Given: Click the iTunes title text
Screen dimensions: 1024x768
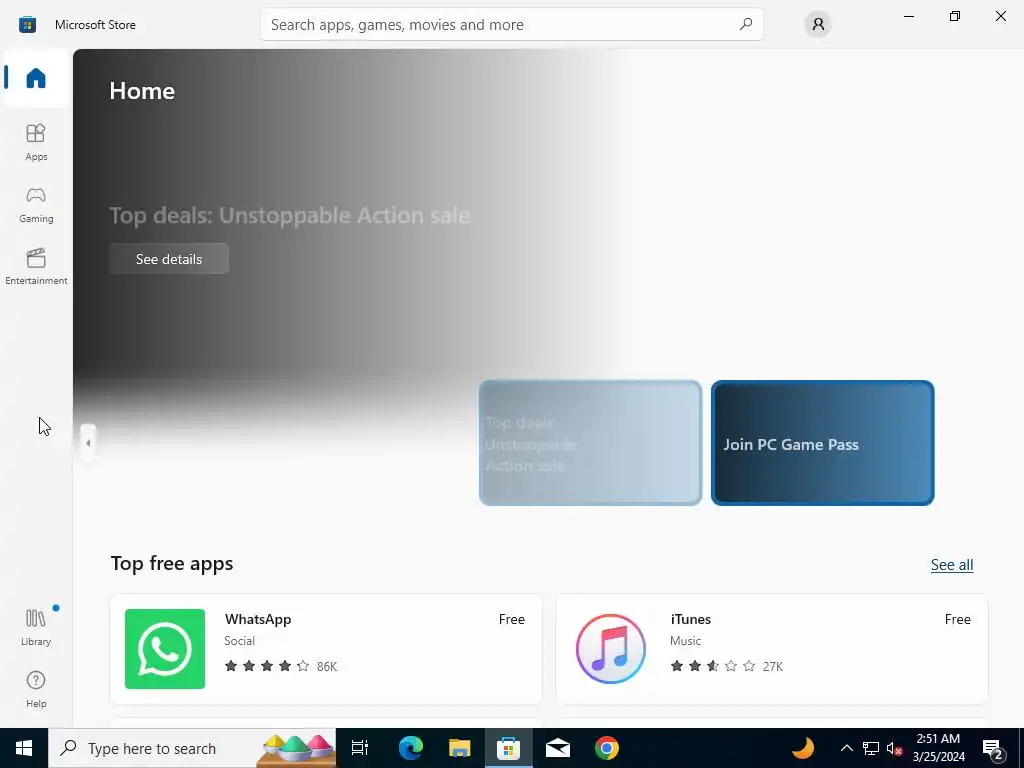Looking at the screenshot, I should [x=690, y=619].
